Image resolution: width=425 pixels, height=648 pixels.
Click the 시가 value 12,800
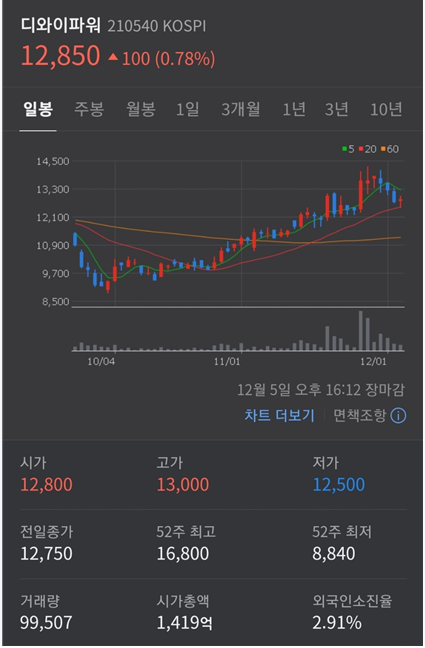[46, 484]
